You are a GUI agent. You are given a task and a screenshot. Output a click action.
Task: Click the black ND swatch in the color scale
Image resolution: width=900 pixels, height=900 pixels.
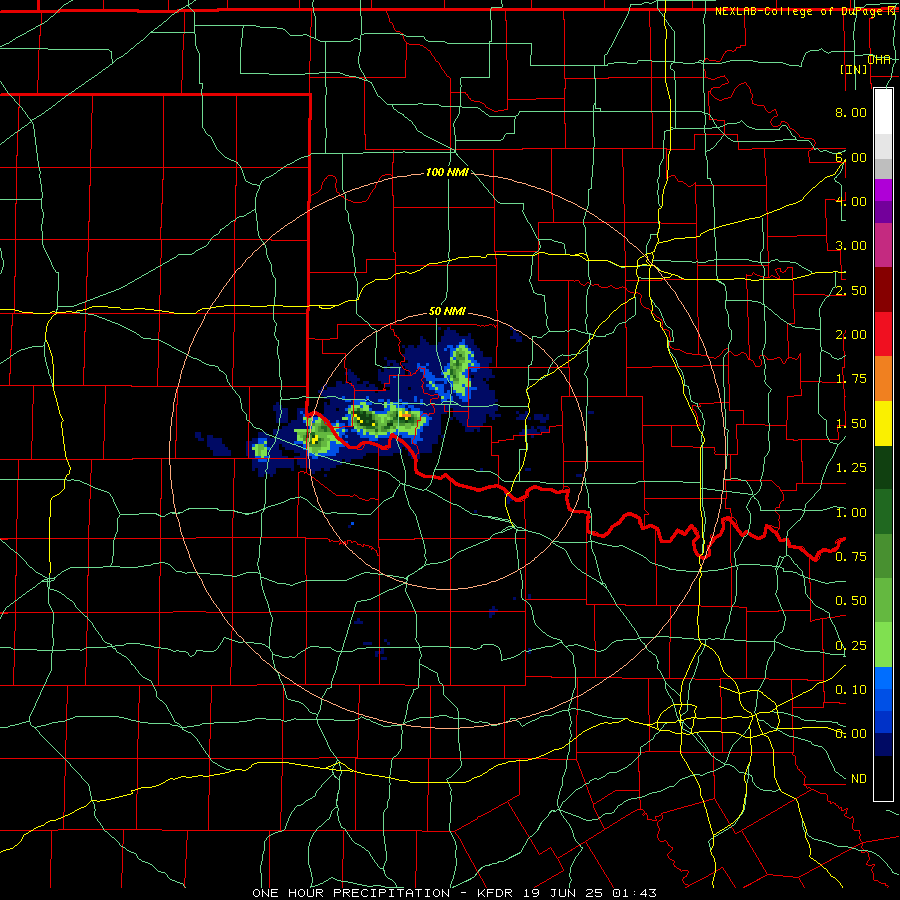[883, 778]
